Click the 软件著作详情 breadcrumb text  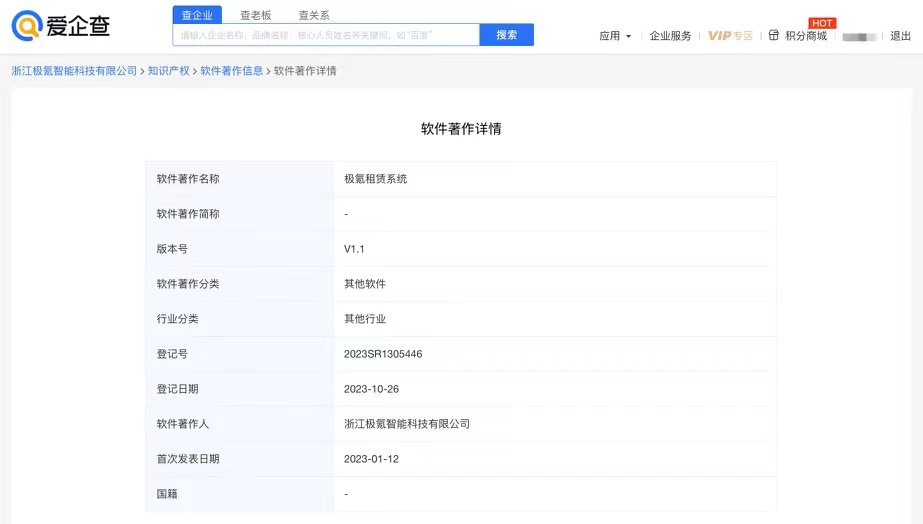click(x=305, y=71)
